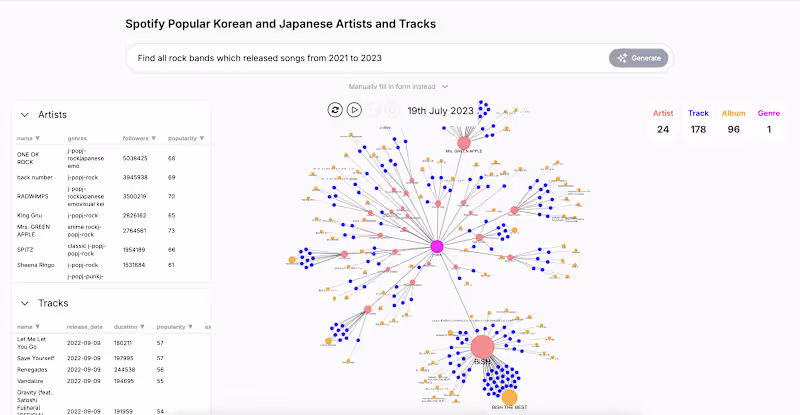This screenshot has width=800, height=415.
Task: Select Sheena Ringo artist row
Action: (x=111, y=265)
